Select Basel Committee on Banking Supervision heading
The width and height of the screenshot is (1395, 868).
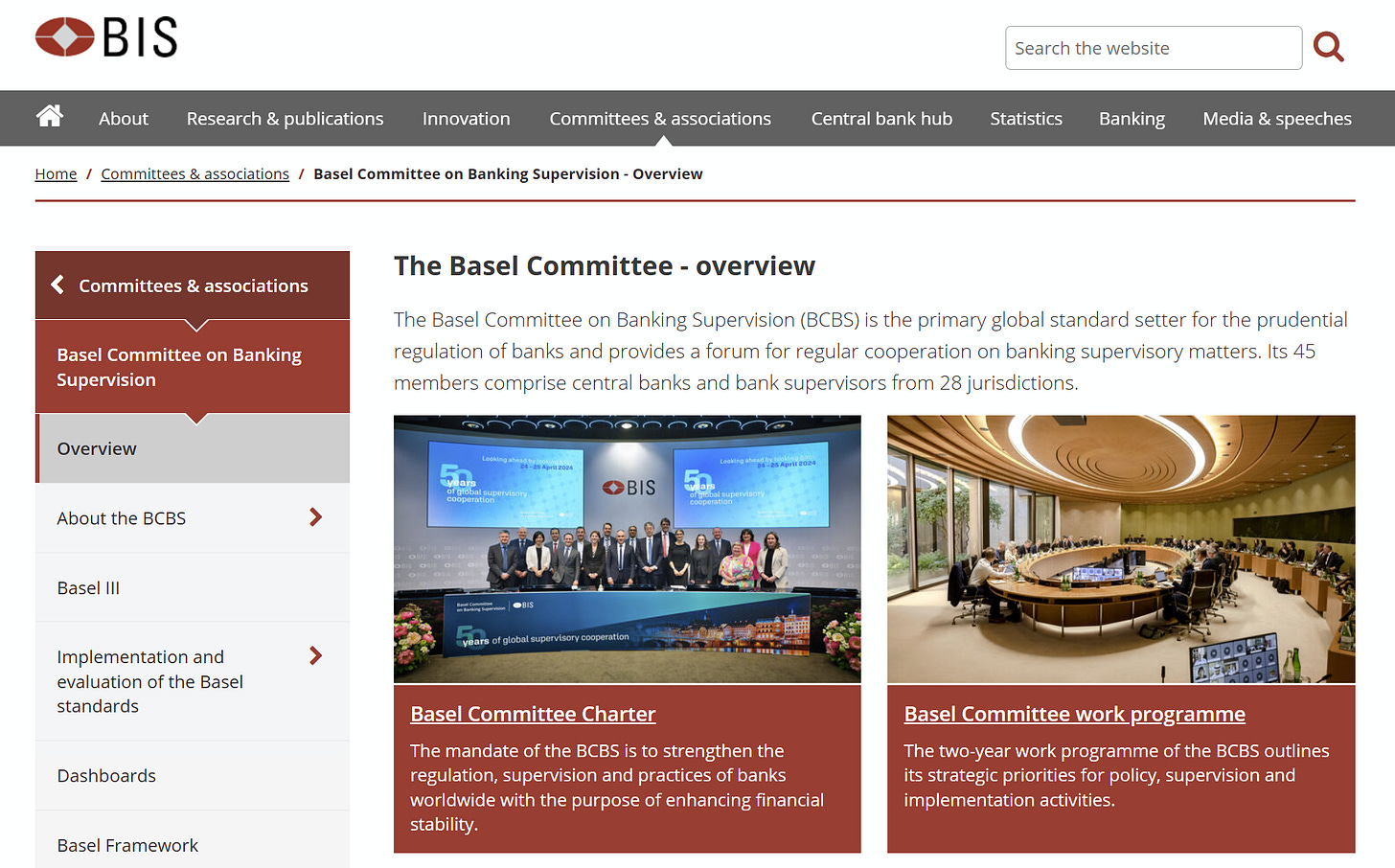(x=193, y=367)
